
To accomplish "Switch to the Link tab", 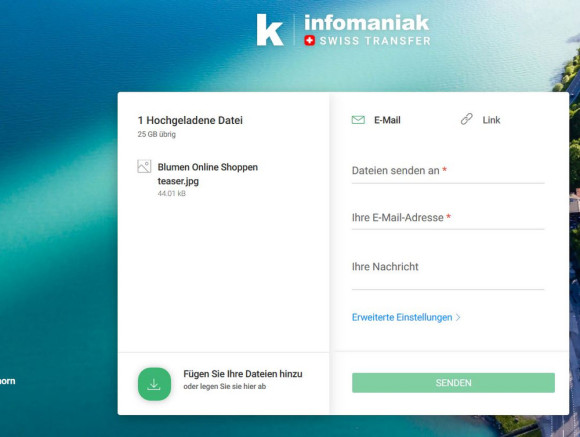I will pos(480,120).
